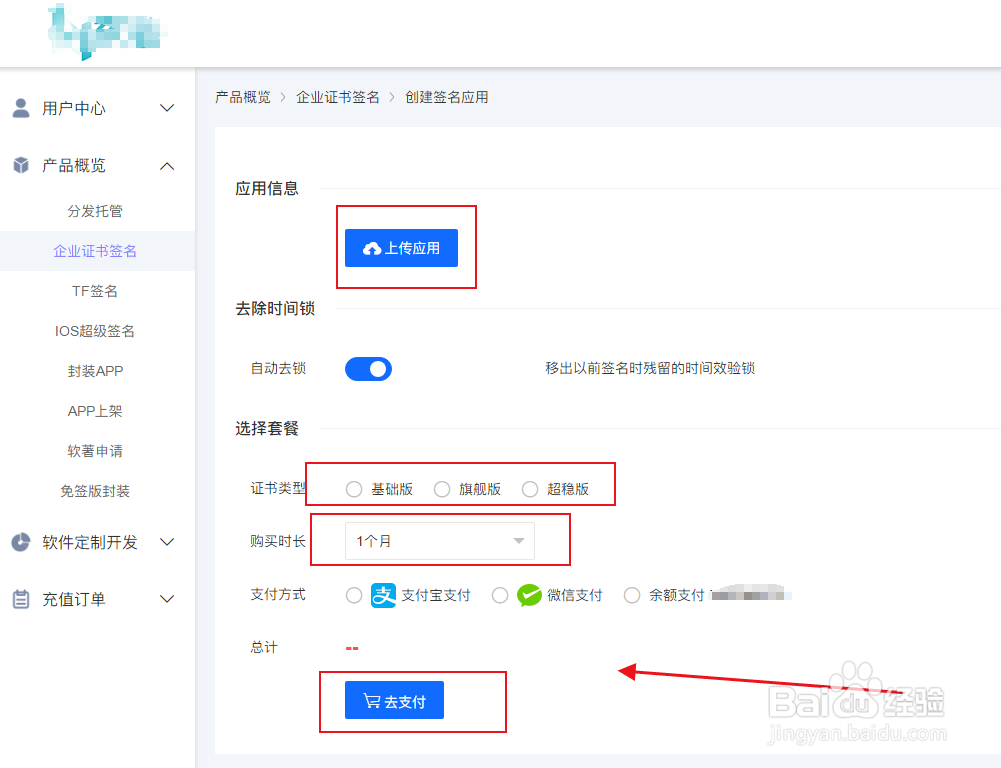
Task: Click the 去支付 payment button
Action: pyautogui.click(x=393, y=700)
